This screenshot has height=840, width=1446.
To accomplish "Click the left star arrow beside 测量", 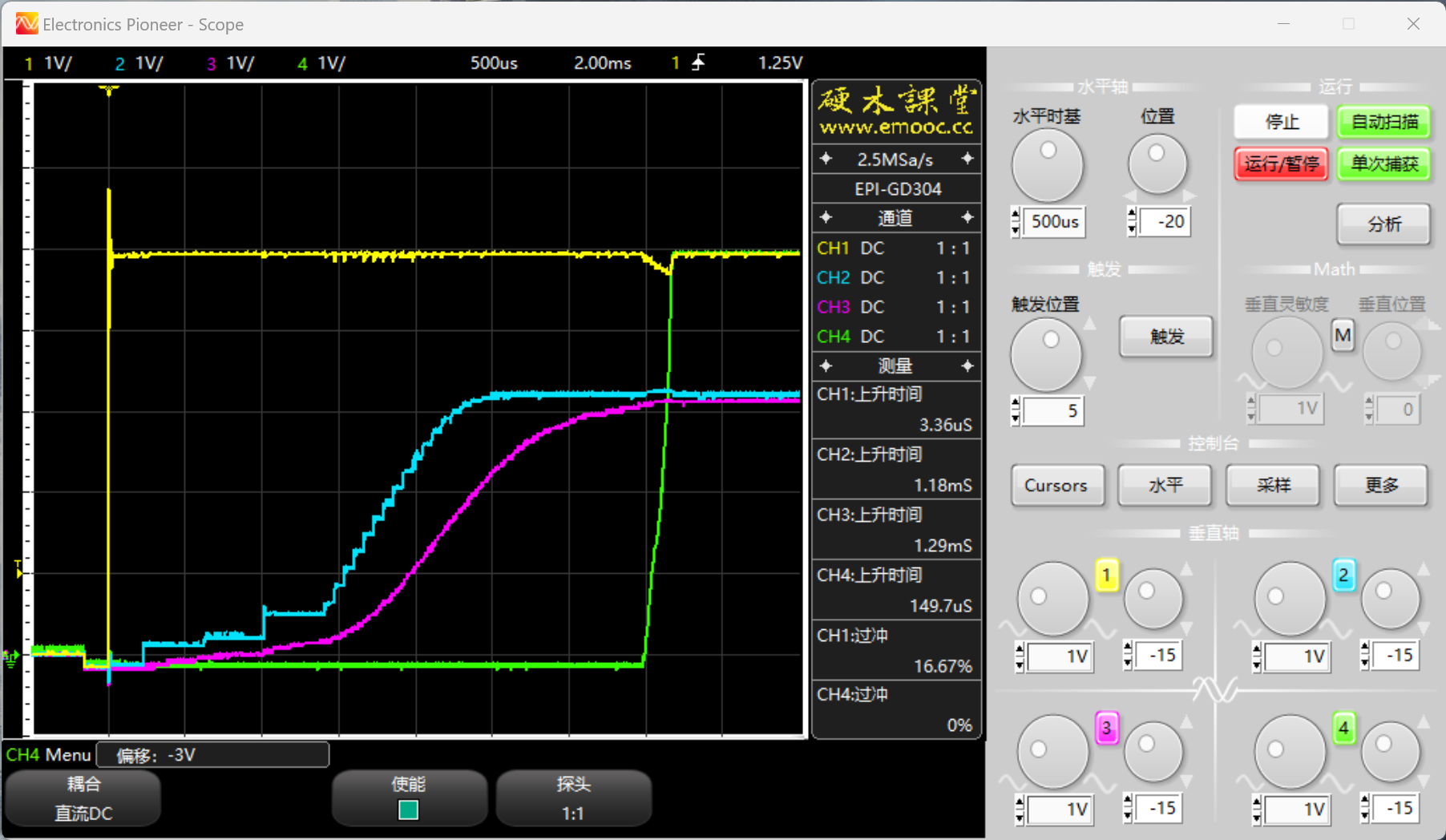I will pos(826,365).
